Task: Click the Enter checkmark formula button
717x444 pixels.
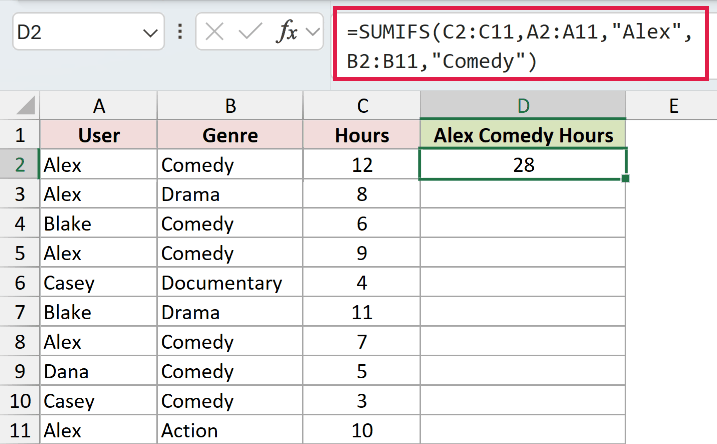Action: [250, 32]
